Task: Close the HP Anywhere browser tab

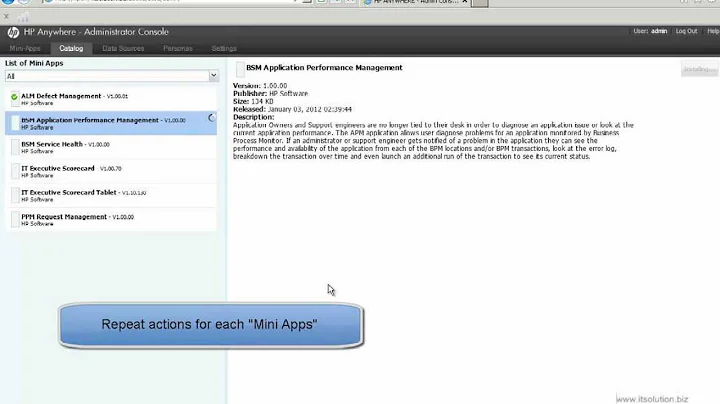Action: click(465, 2)
